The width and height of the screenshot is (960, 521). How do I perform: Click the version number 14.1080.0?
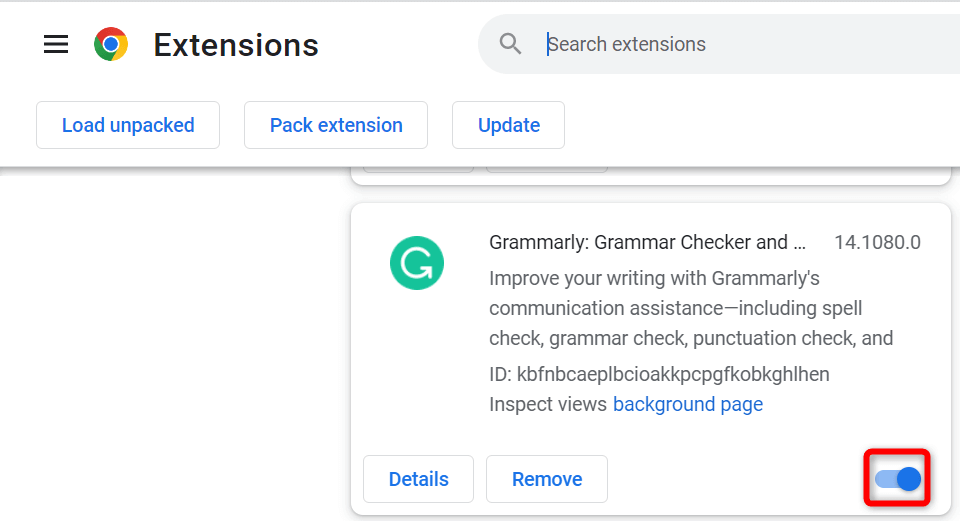pos(877,242)
